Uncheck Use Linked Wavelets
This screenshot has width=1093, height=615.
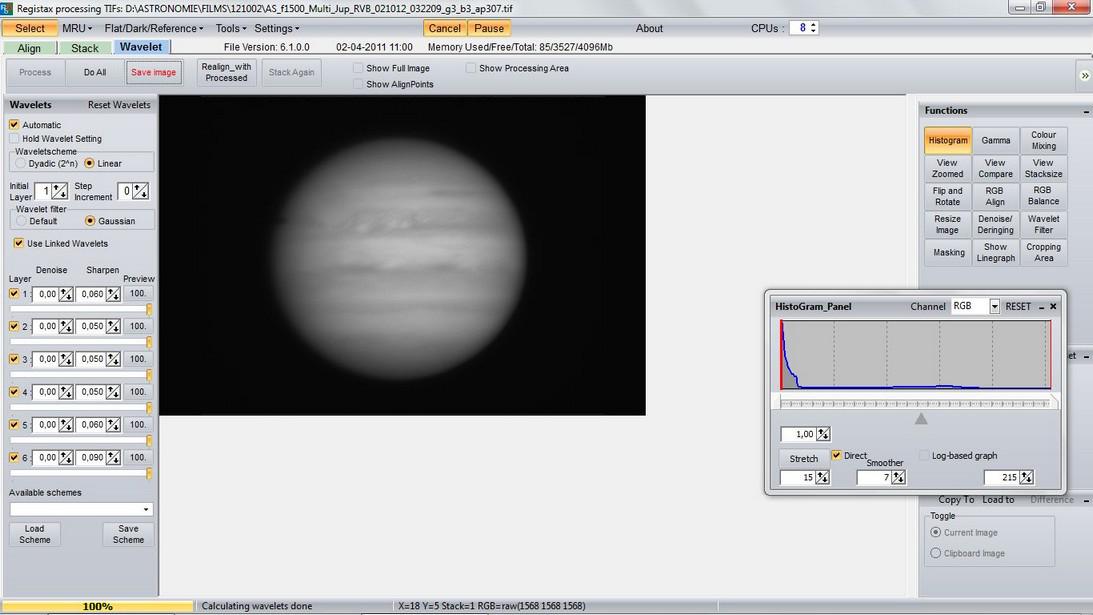(x=18, y=243)
